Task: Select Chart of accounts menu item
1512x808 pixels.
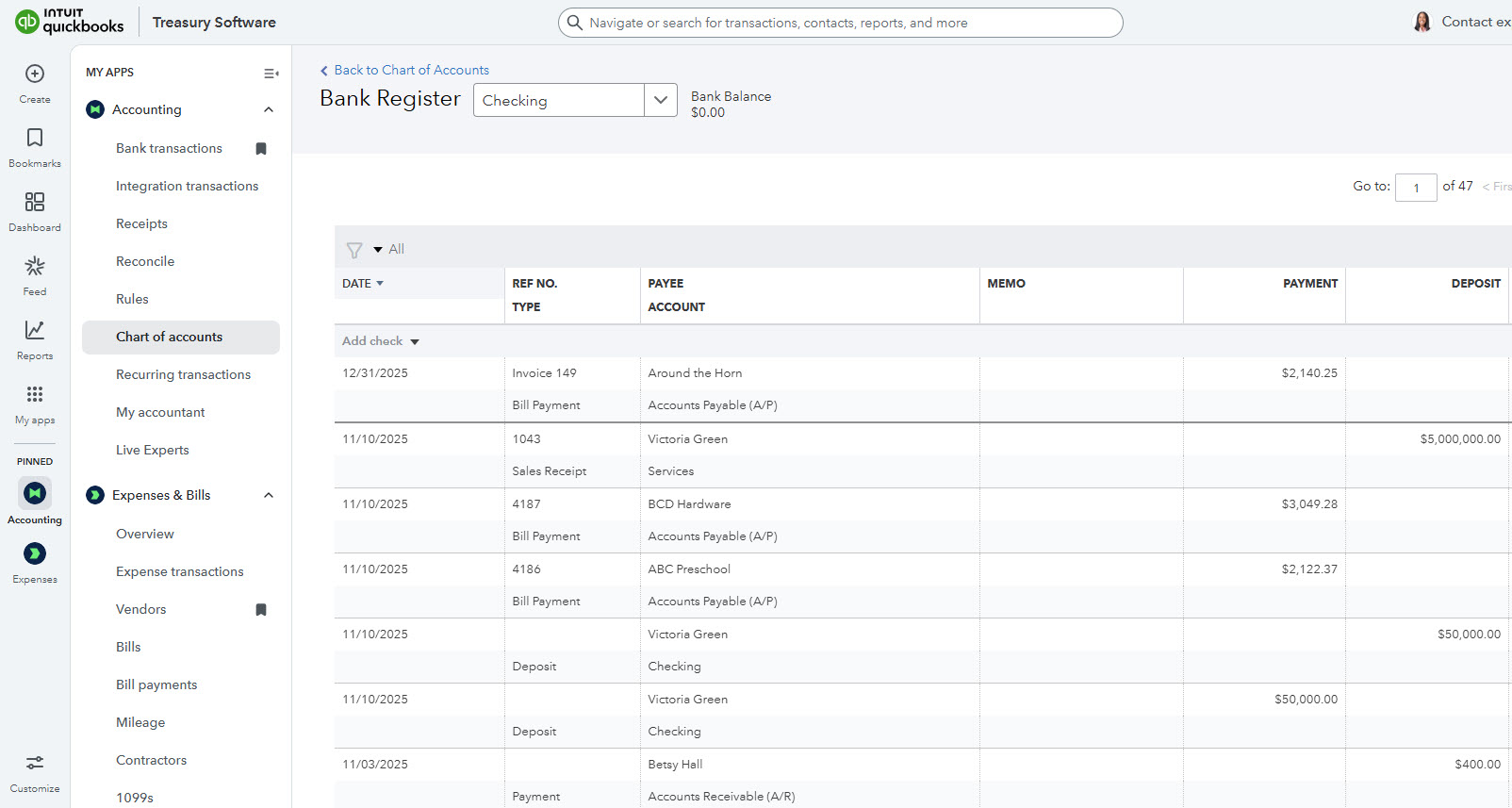Action: (x=181, y=338)
